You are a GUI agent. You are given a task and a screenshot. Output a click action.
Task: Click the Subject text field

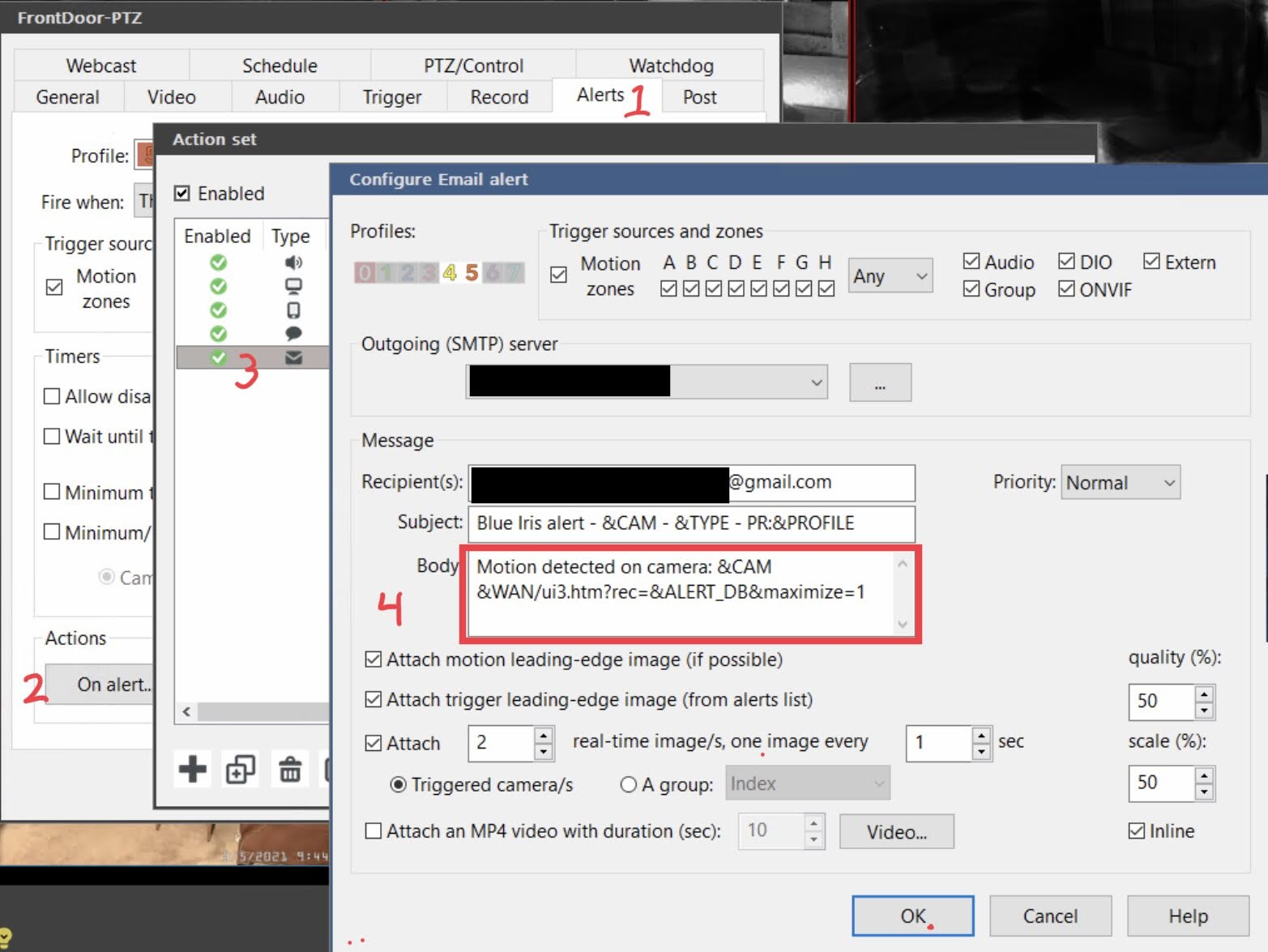point(692,523)
